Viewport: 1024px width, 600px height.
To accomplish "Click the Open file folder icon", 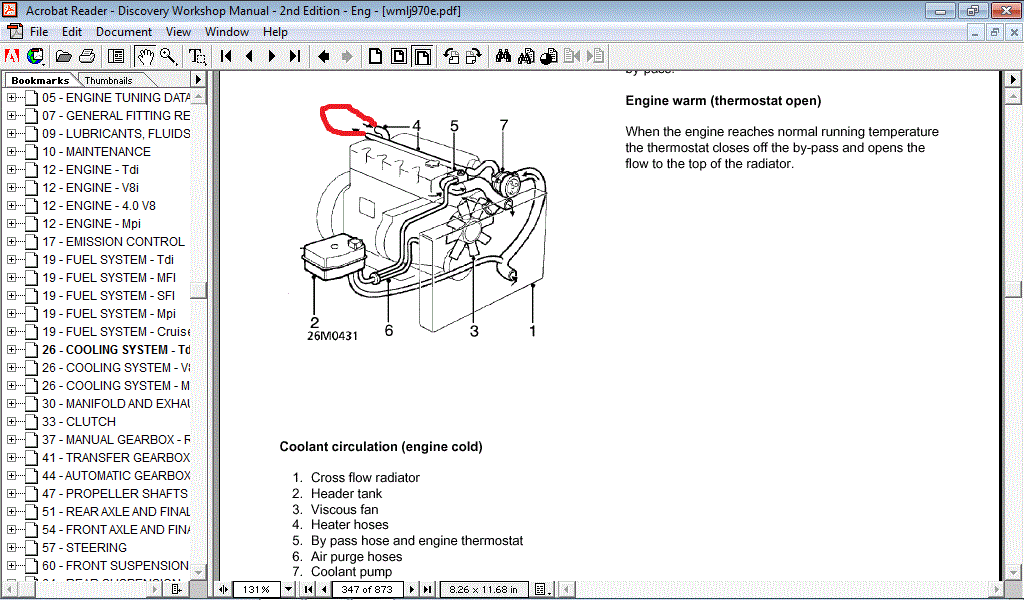I will [x=64, y=56].
